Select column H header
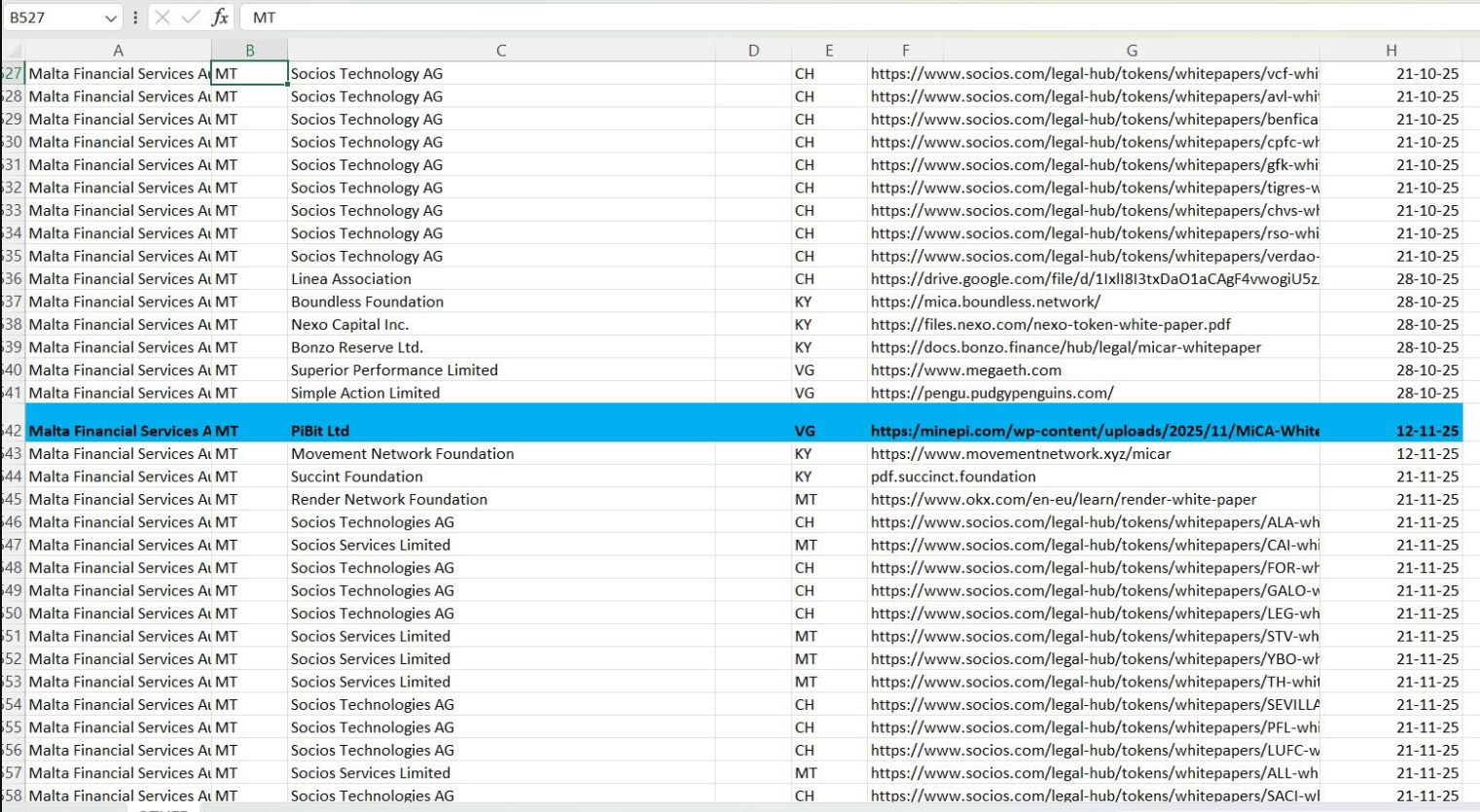This screenshot has height=812, width=1480. (x=1390, y=51)
